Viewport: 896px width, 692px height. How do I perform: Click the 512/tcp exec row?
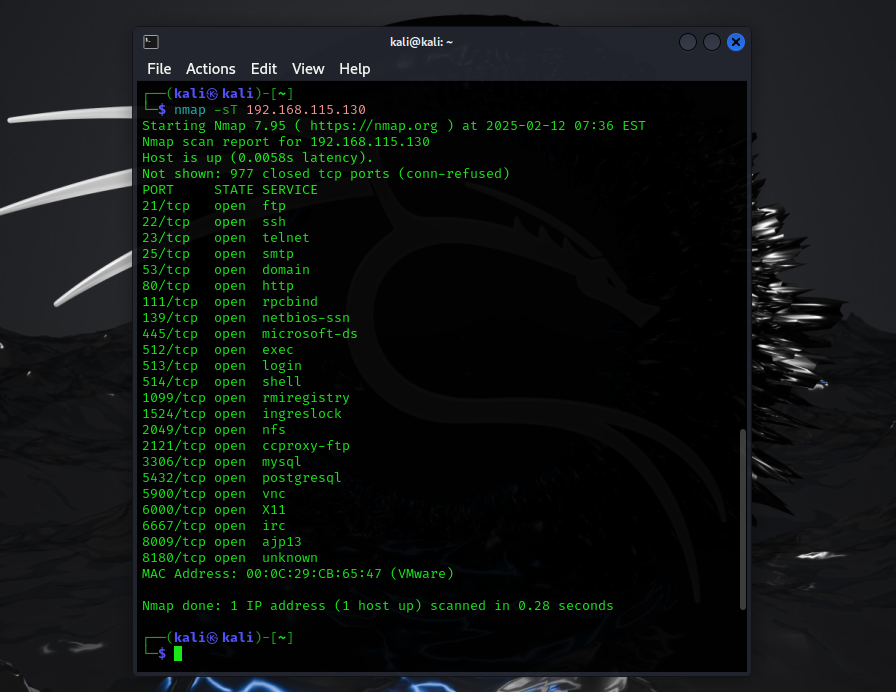pos(218,350)
